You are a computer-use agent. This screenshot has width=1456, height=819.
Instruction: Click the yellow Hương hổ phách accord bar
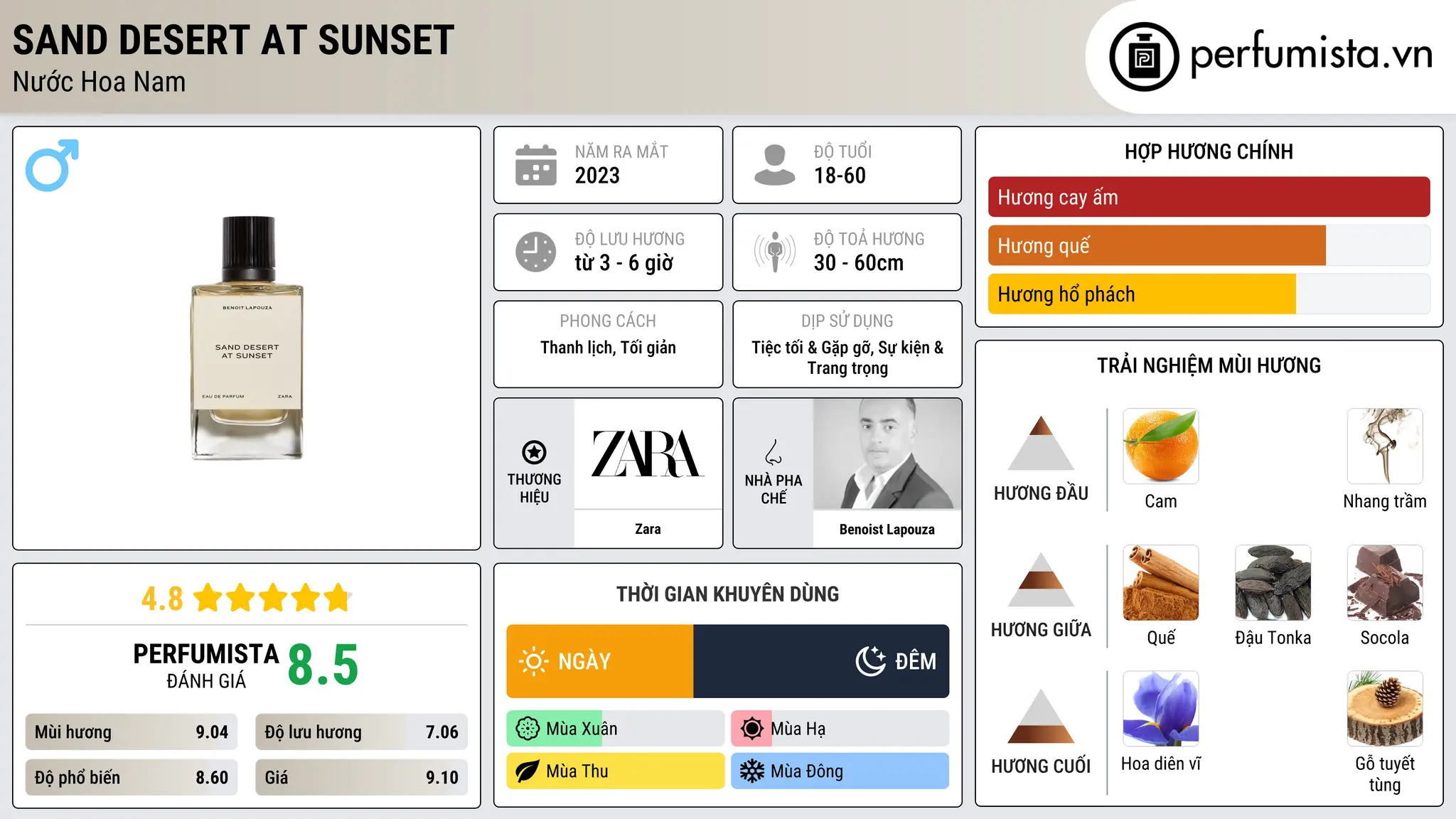1142,294
